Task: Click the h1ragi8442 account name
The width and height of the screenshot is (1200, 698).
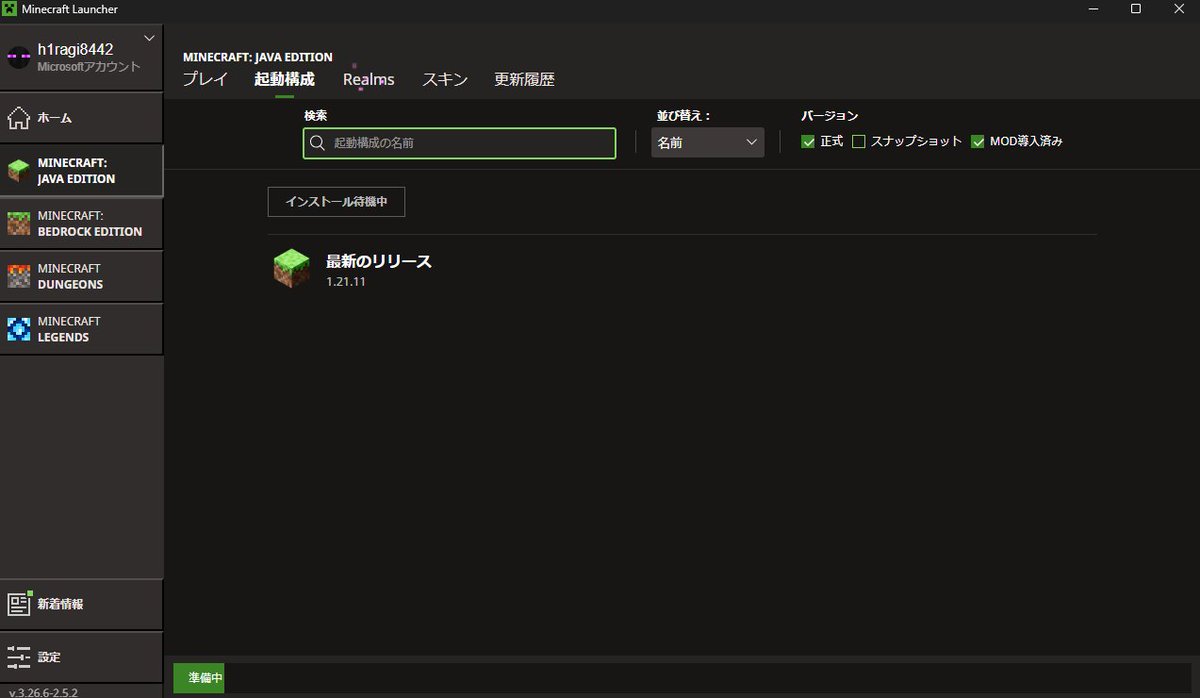Action: [x=75, y=49]
